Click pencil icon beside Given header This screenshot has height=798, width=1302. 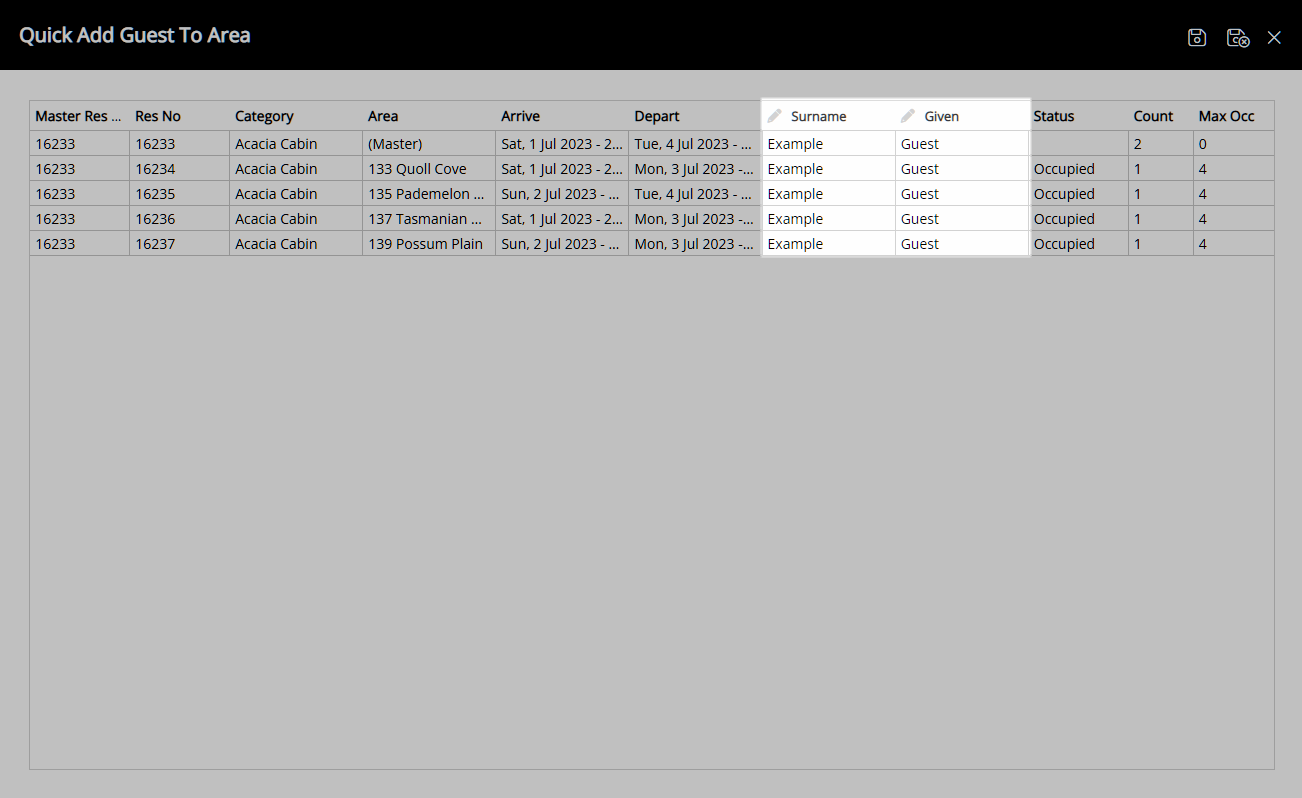908,116
